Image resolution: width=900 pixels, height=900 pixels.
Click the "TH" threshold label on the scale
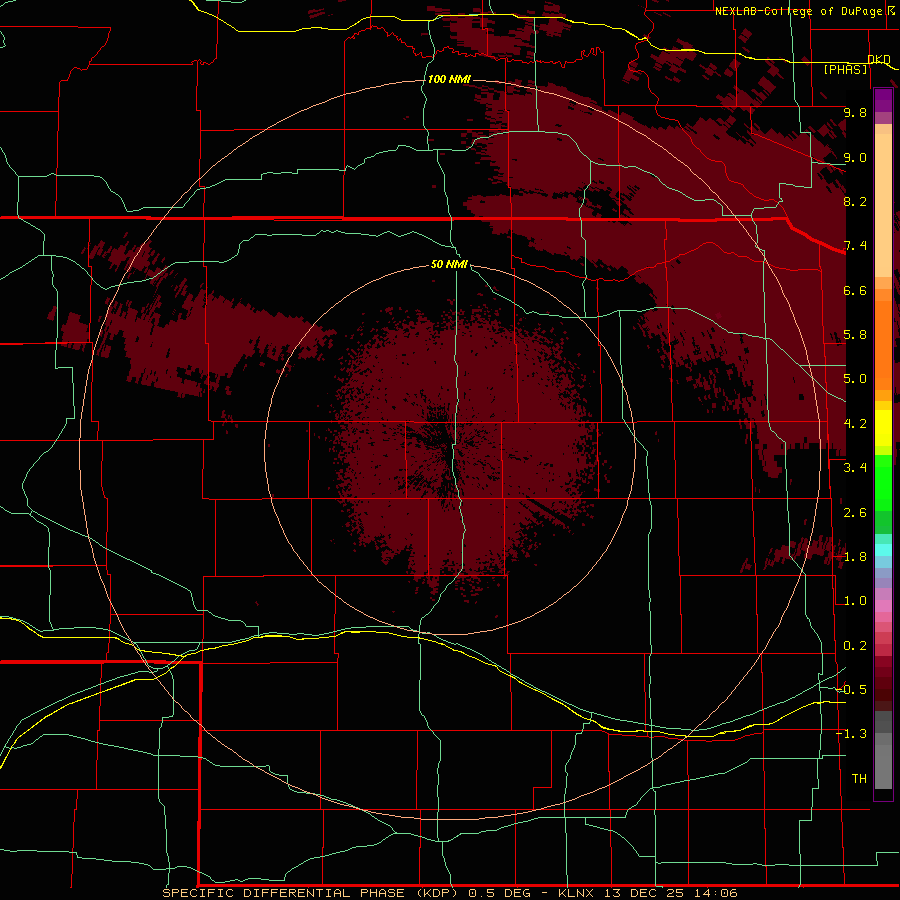[859, 778]
